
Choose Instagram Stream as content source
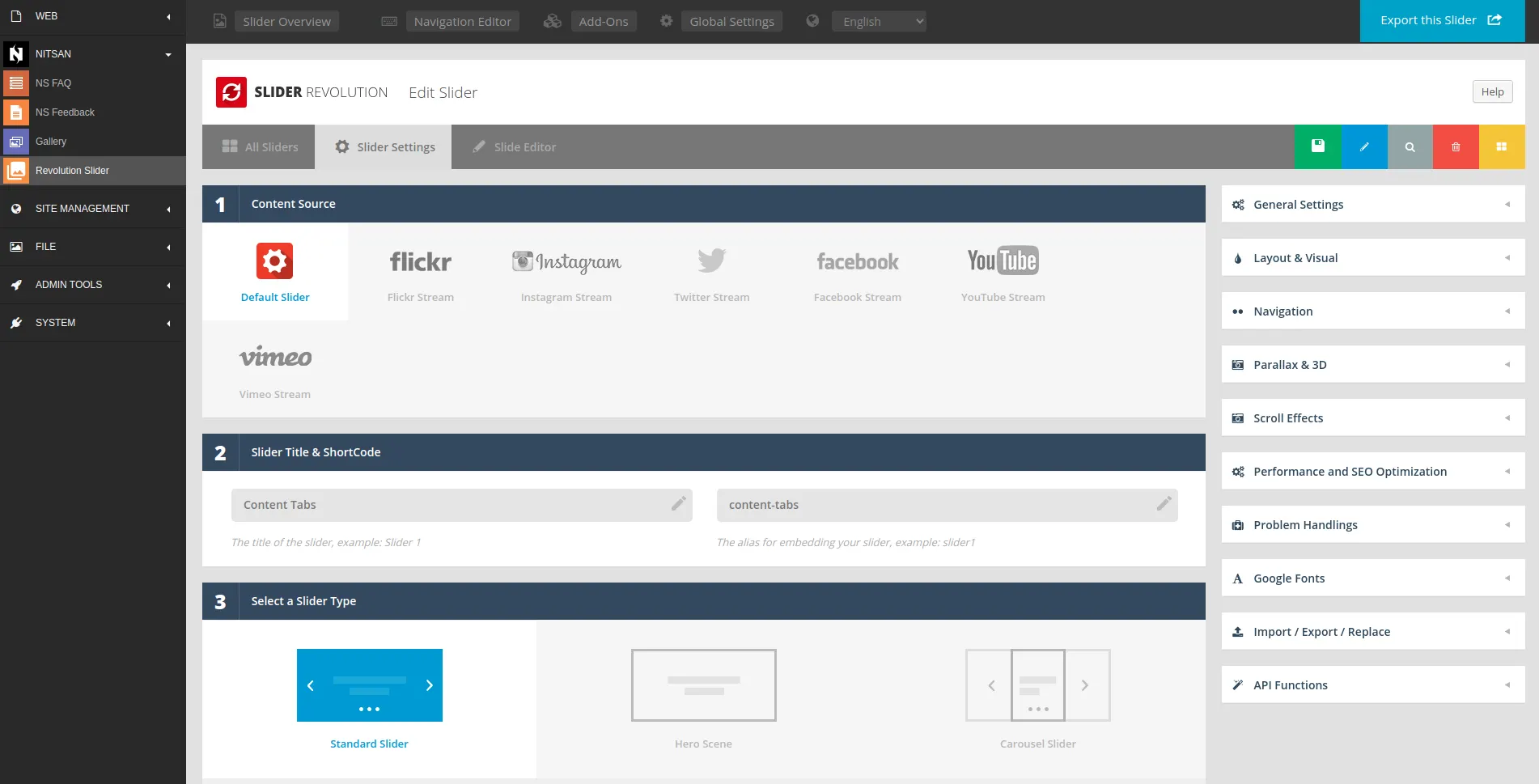566,272
